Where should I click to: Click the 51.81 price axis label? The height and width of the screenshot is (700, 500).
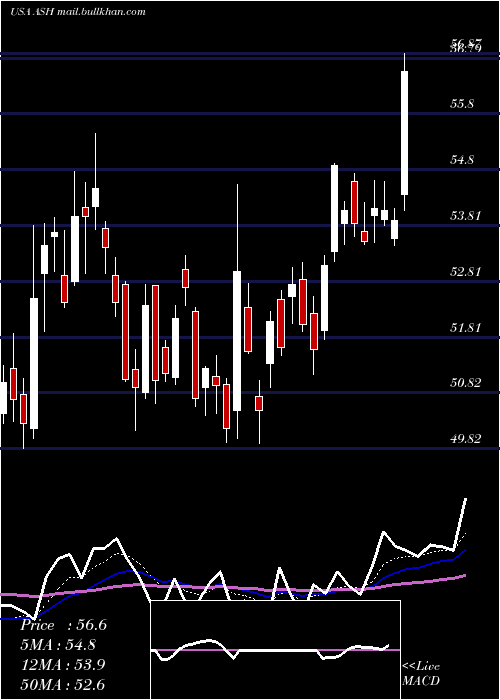click(x=466, y=328)
